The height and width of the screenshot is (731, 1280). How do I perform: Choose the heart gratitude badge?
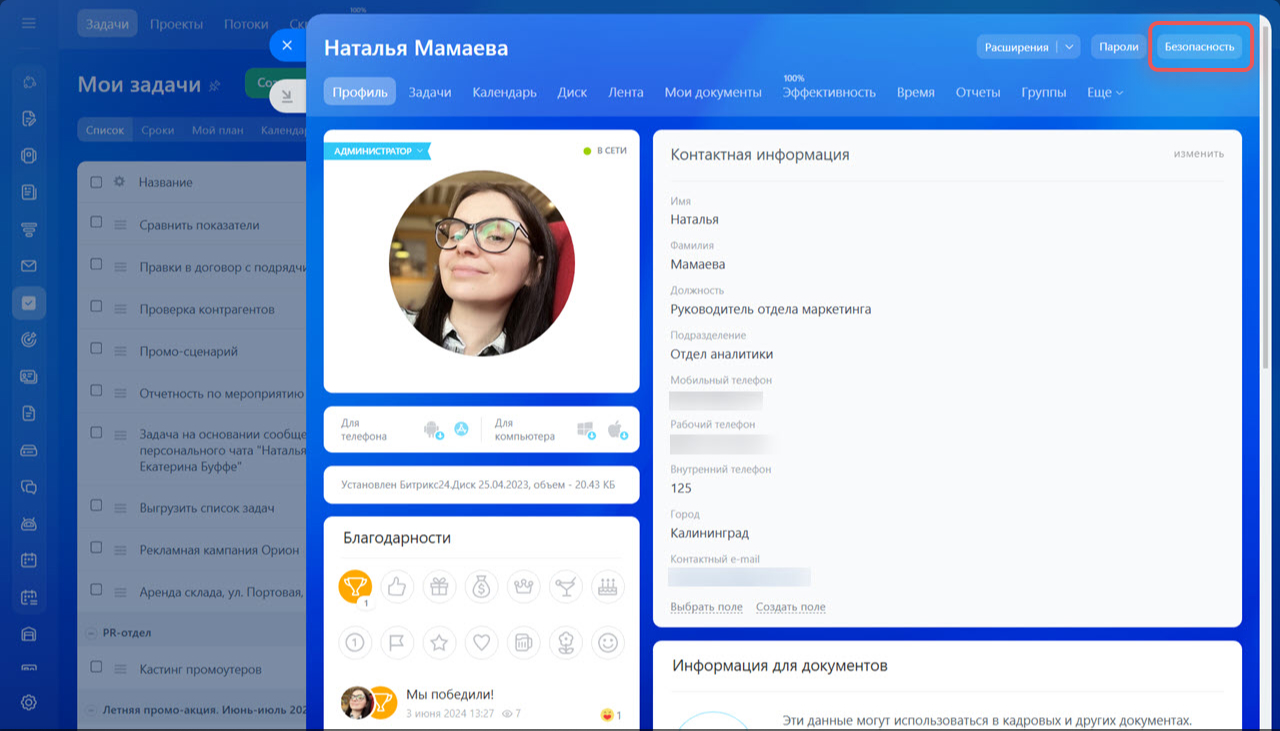point(481,643)
